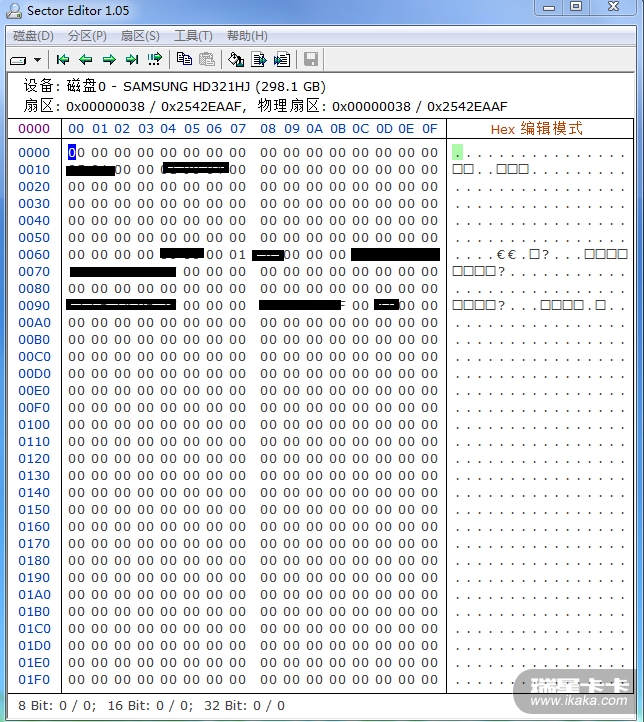Viewport: 644px width, 722px height.
Task: Click the column header 0F
Action: 429,128
